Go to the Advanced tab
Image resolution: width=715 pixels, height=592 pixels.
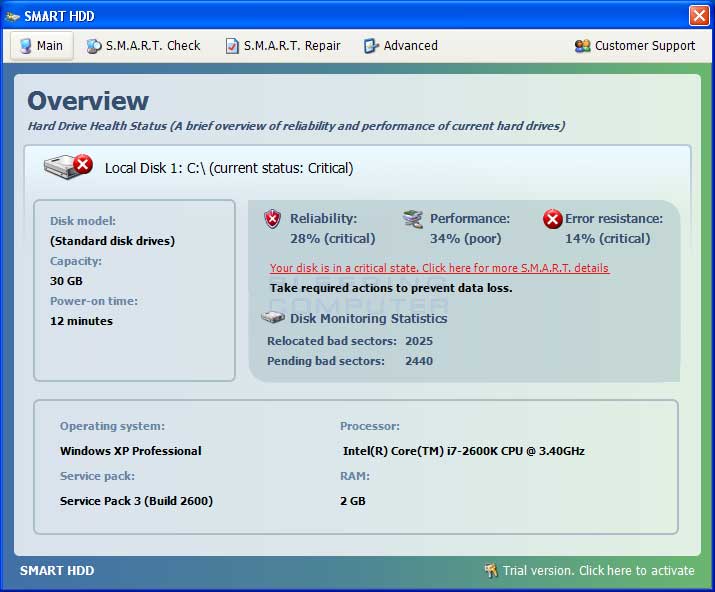pyautogui.click(x=401, y=46)
